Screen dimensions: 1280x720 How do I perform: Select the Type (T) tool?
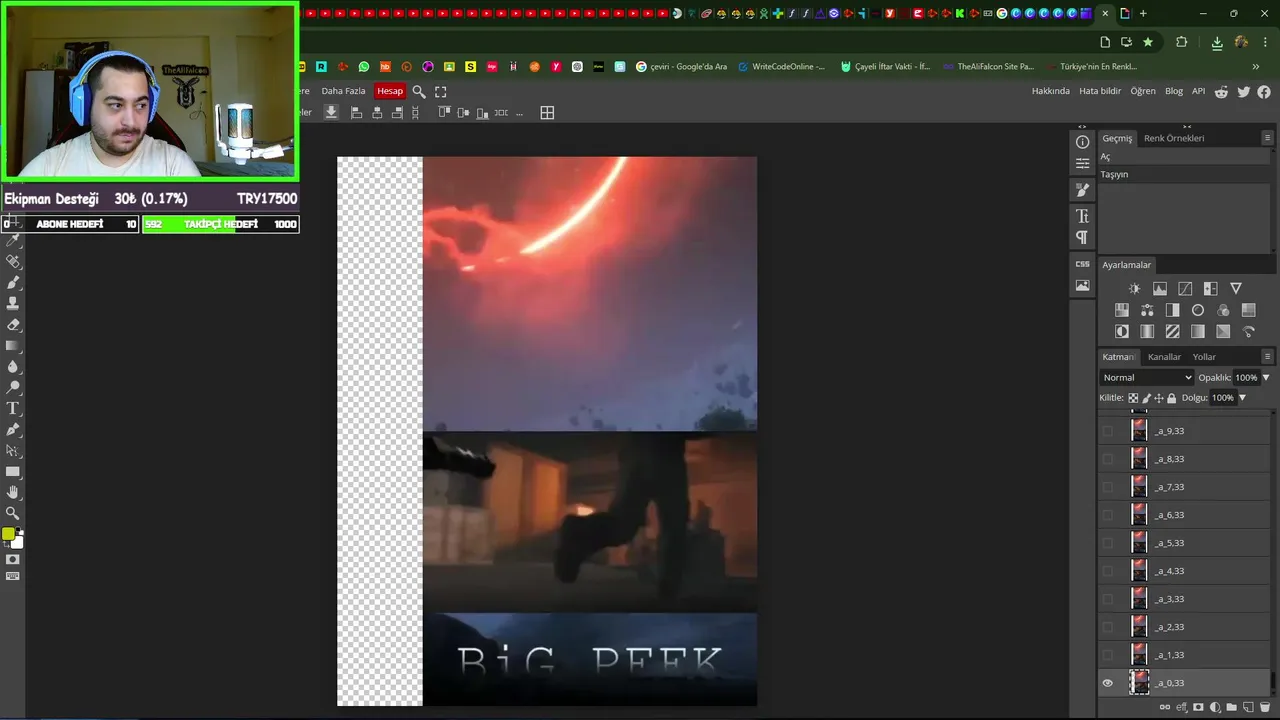[13, 408]
